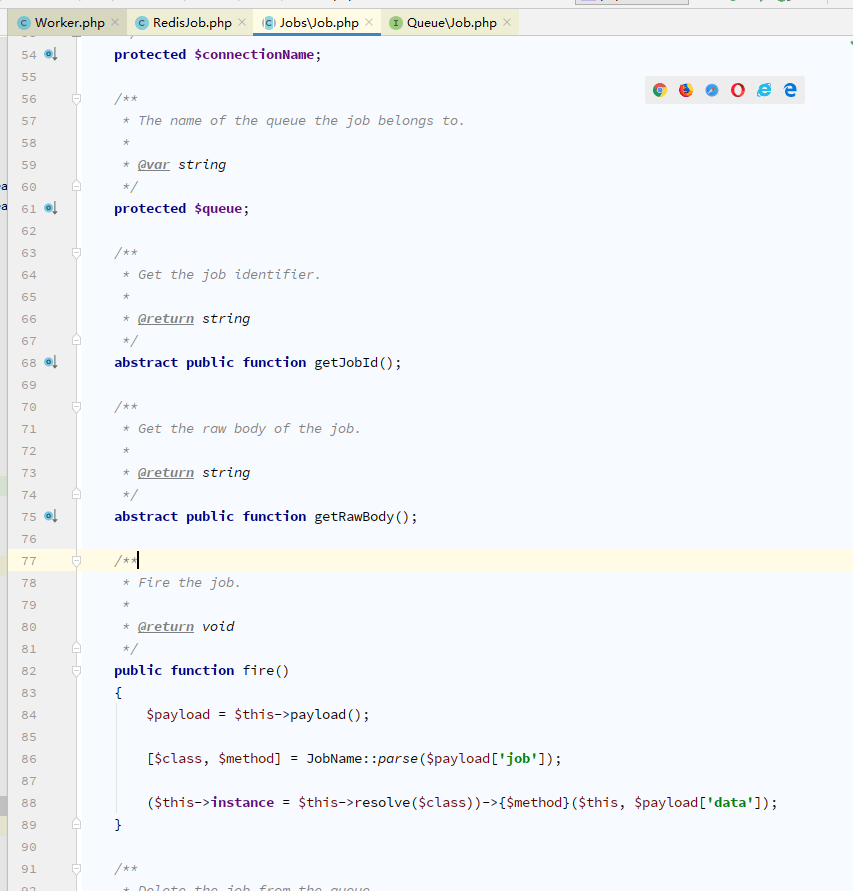Open in Internet Explorer browser icon
Viewport: 853px width, 891px height.
click(x=764, y=90)
